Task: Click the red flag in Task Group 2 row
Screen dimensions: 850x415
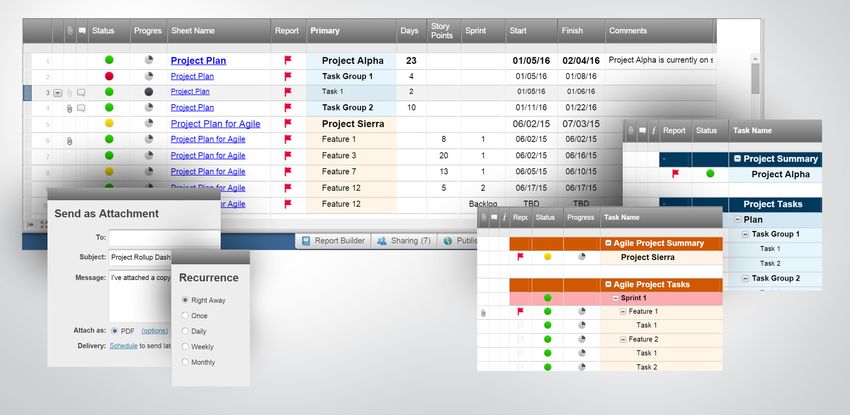Action: [x=288, y=107]
